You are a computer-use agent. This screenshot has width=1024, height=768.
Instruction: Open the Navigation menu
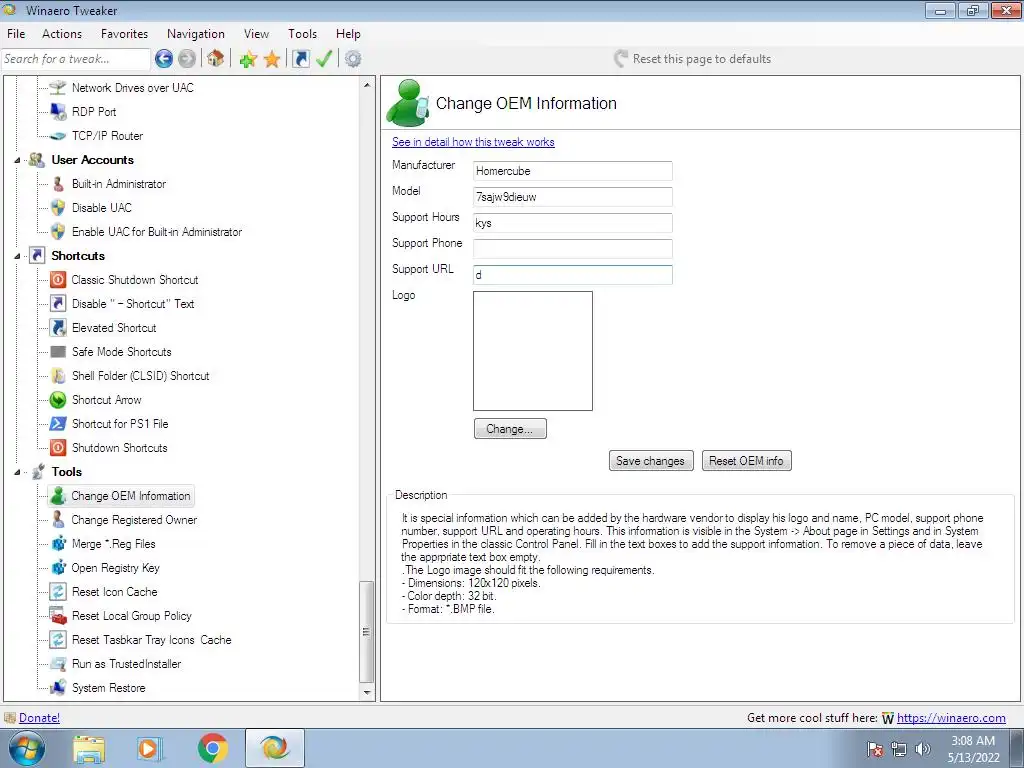pos(196,34)
